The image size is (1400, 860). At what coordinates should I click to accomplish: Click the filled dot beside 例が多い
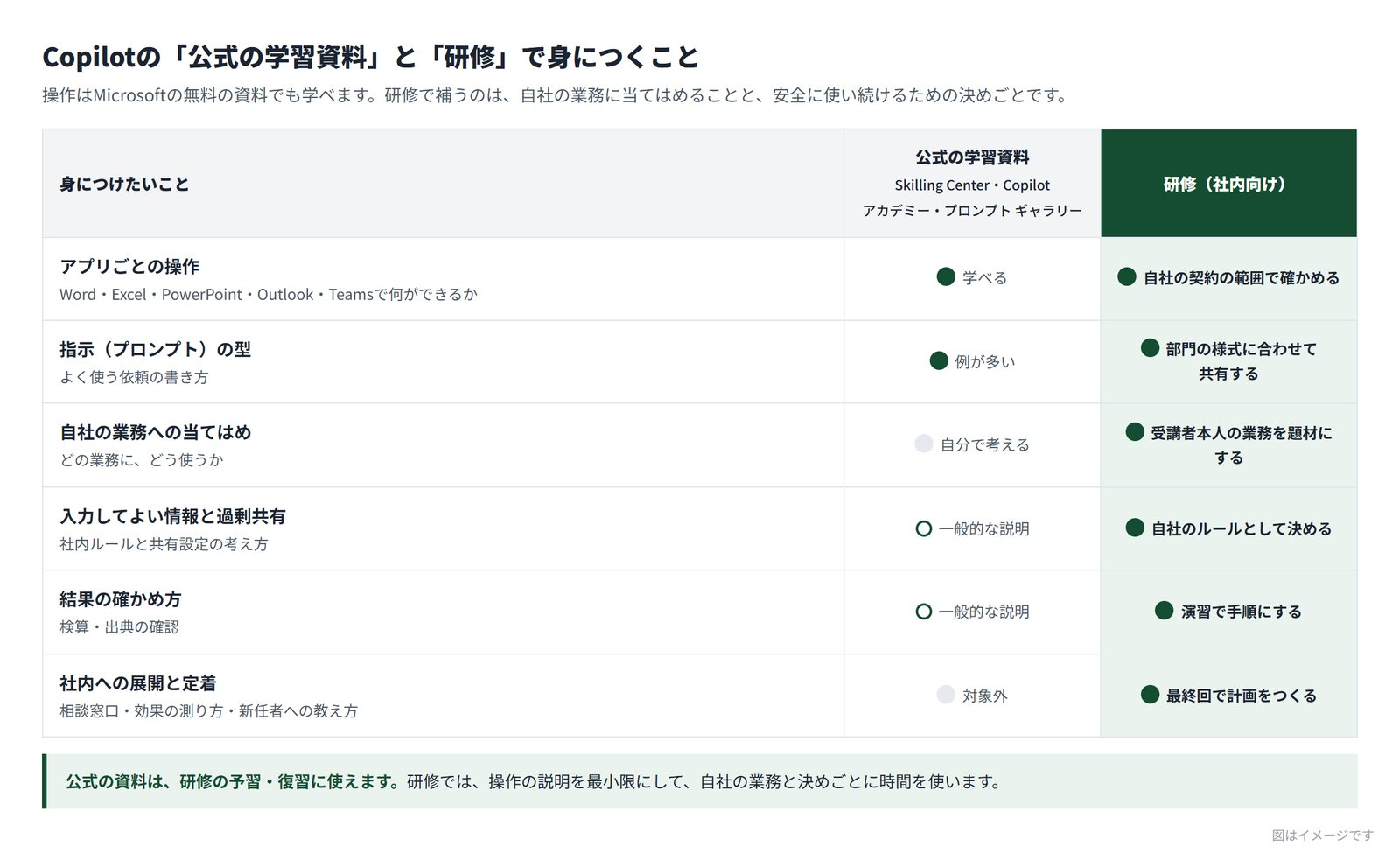click(939, 361)
